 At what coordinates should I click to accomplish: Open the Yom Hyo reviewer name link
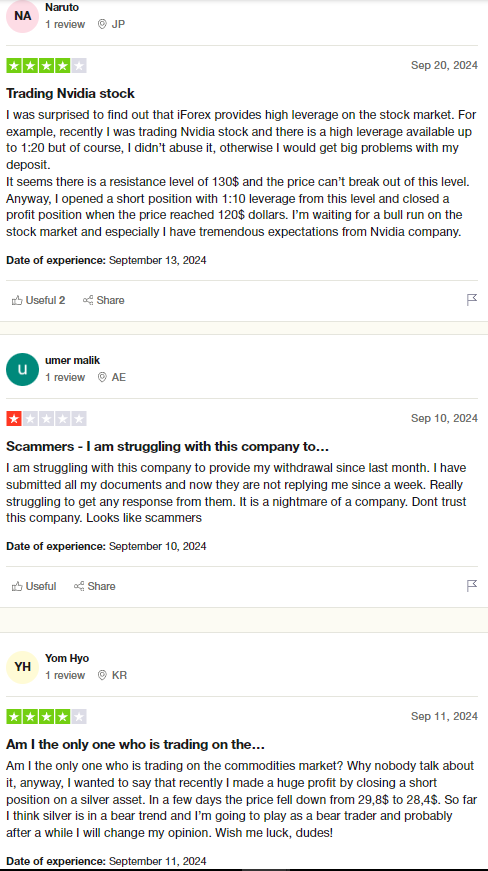click(67, 659)
